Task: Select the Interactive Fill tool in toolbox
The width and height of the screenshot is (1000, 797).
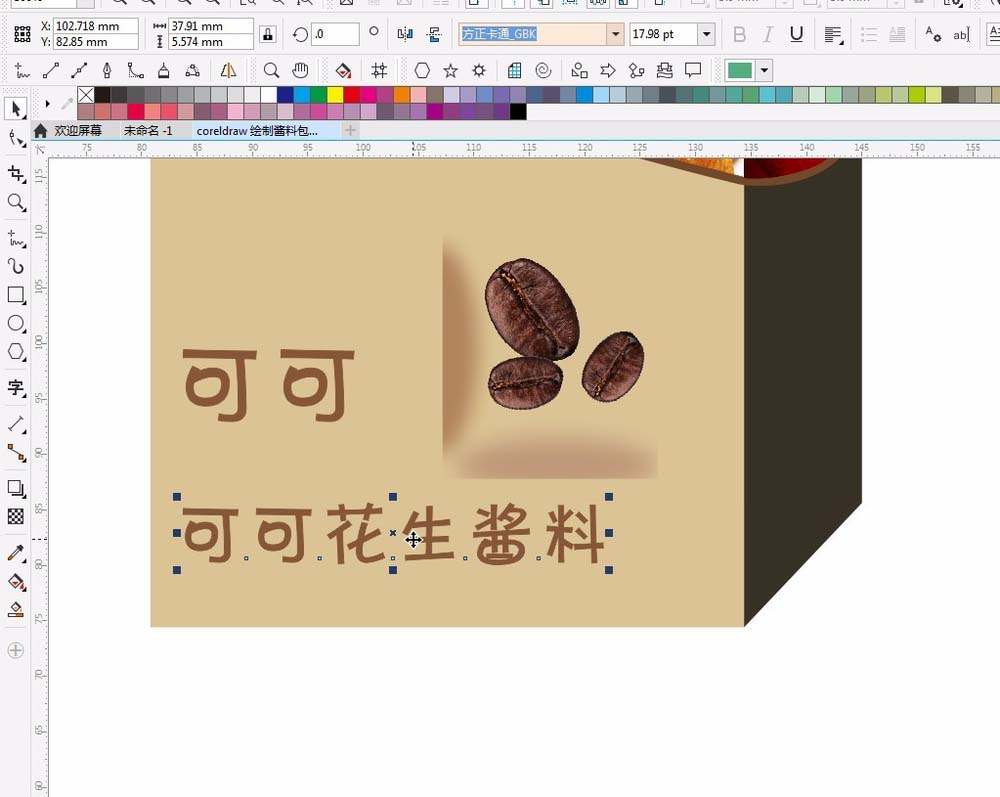Action: (x=16, y=581)
